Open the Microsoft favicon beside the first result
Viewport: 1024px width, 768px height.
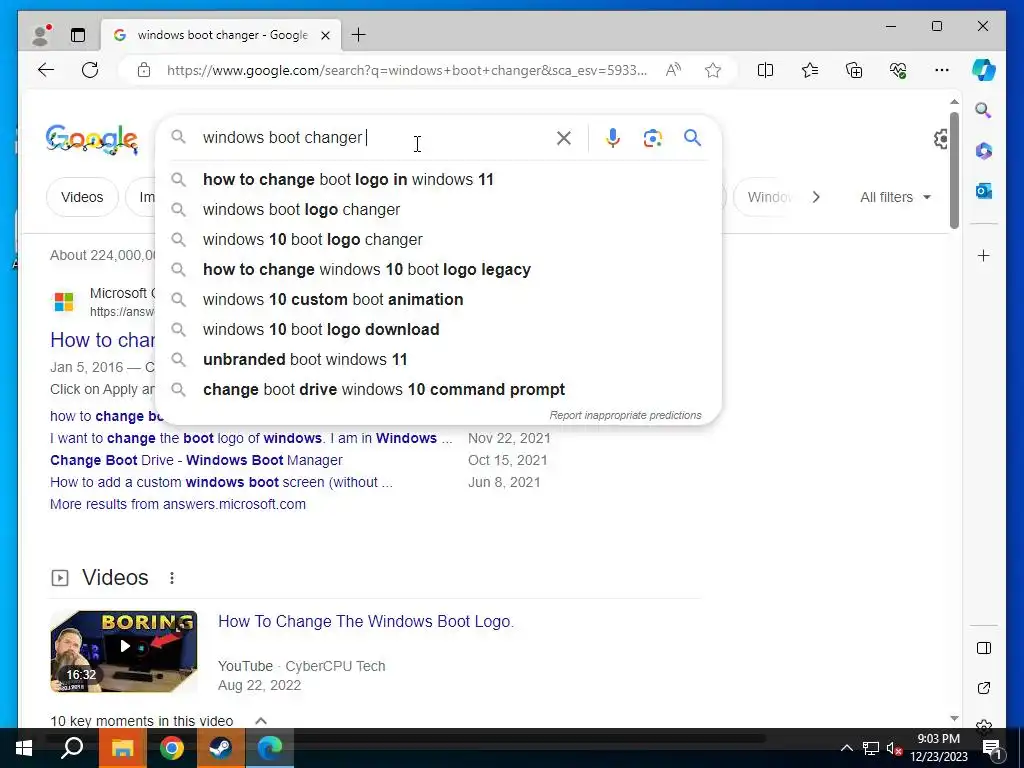tap(64, 302)
